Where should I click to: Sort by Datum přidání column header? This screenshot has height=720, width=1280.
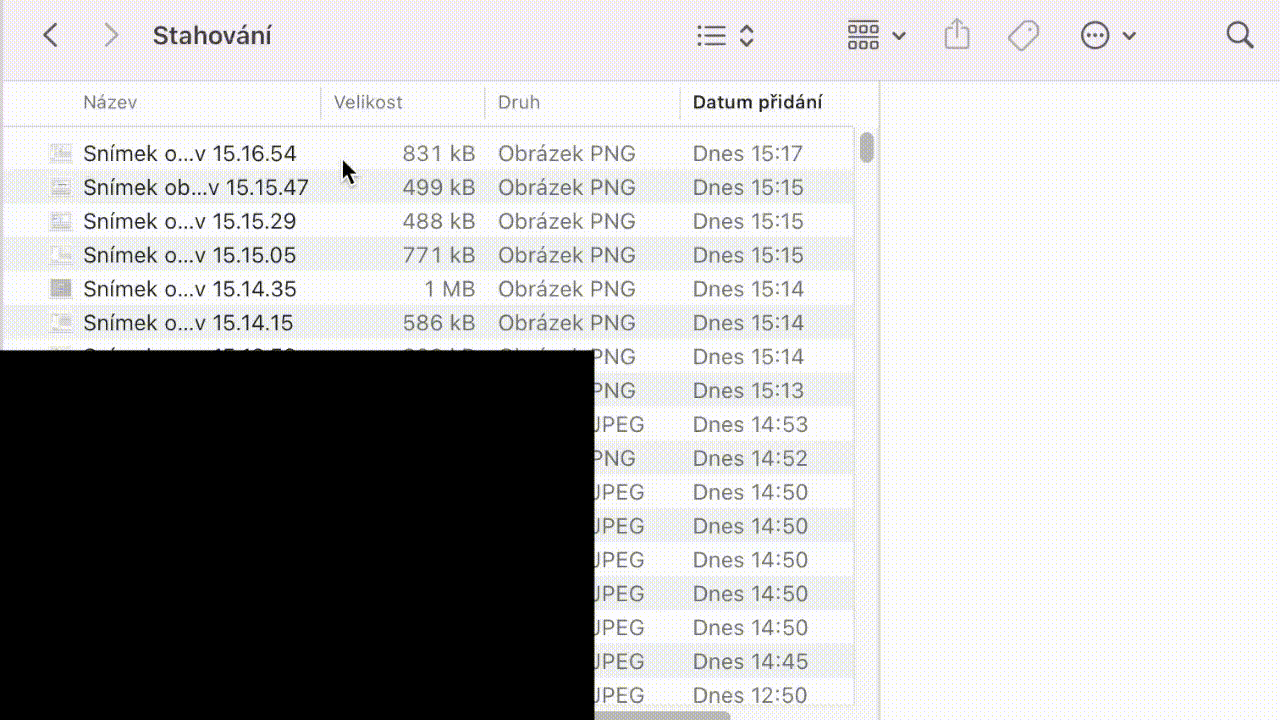(x=757, y=102)
